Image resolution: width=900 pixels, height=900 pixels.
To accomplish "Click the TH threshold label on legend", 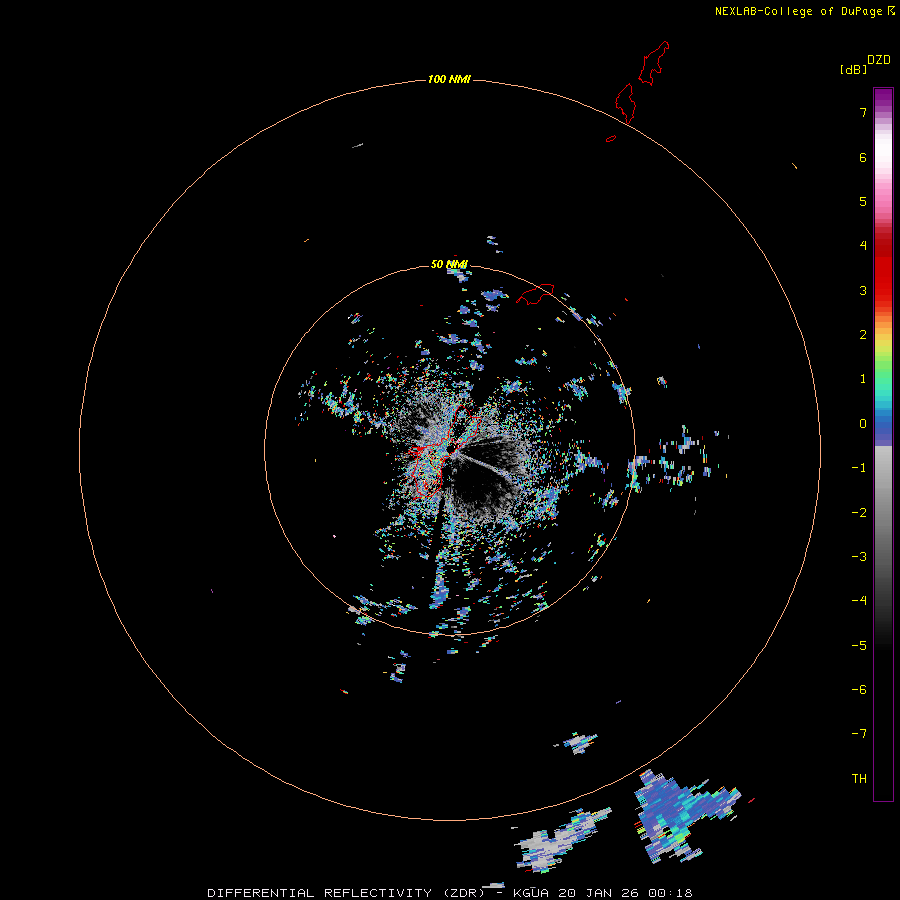I will 859,779.
